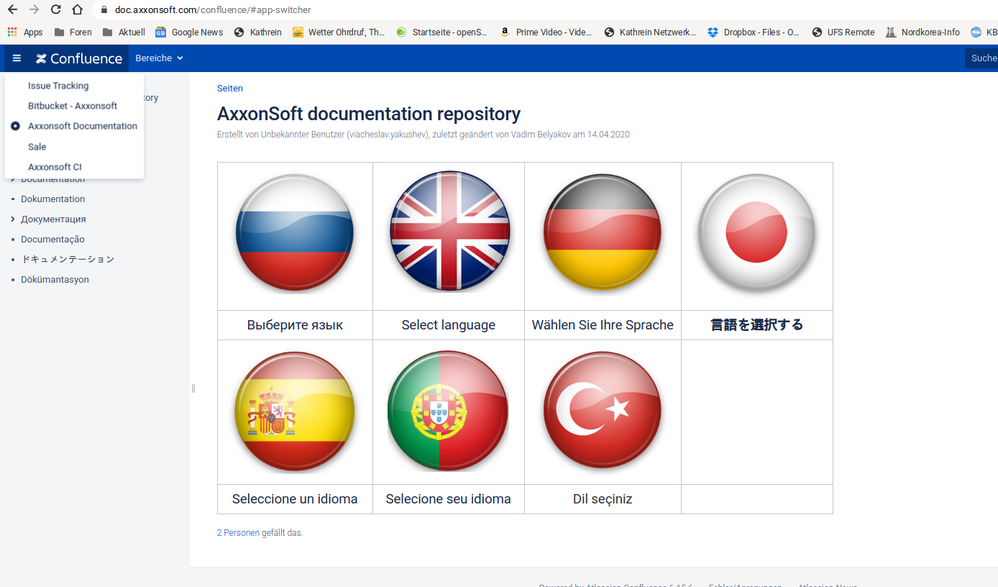Image resolution: width=998 pixels, height=587 pixels.
Task: Expand the Документация tree item
Action: coord(13,219)
